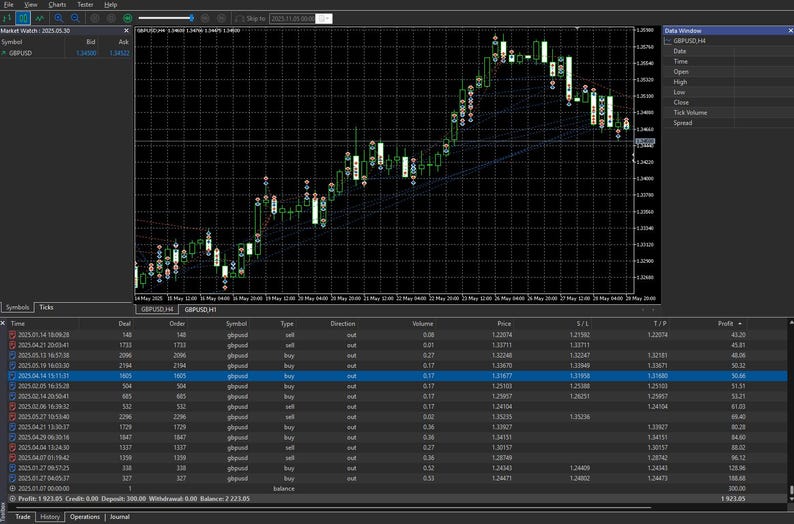Click the sell icon of deal 1337 row
Screen dimensions: 794x524
(x=13, y=448)
